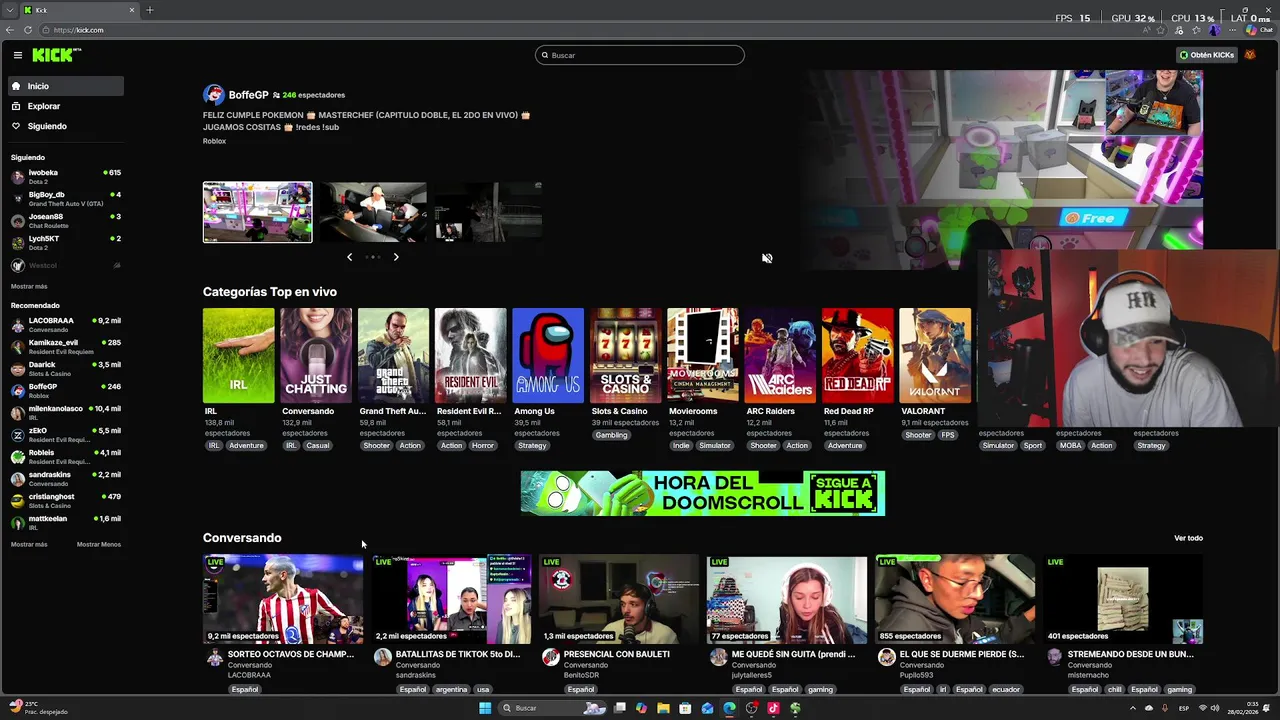
Task: Show hidden system tray icons chevron
Action: tap(1133, 708)
